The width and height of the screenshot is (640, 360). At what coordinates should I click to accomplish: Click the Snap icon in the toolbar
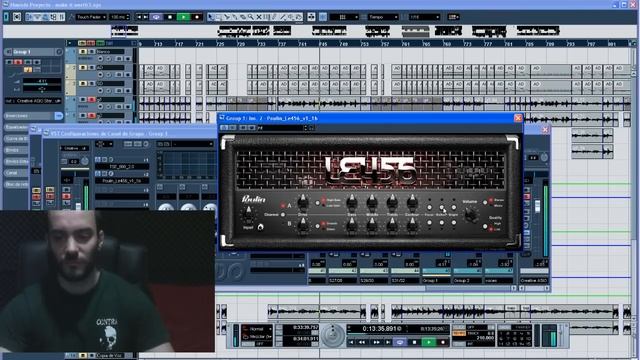coord(323,17)
